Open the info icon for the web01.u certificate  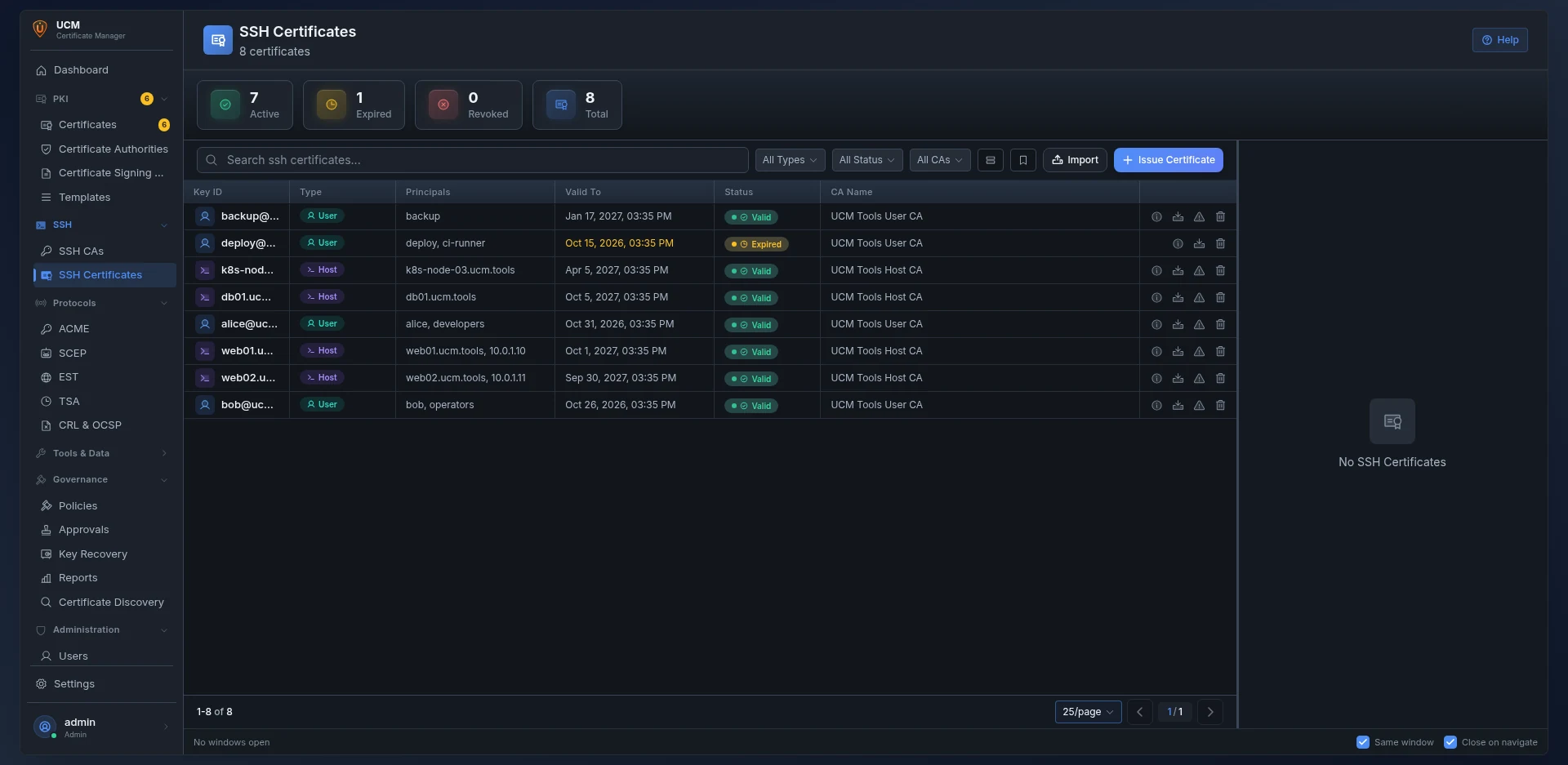(x=1156, y=352)
